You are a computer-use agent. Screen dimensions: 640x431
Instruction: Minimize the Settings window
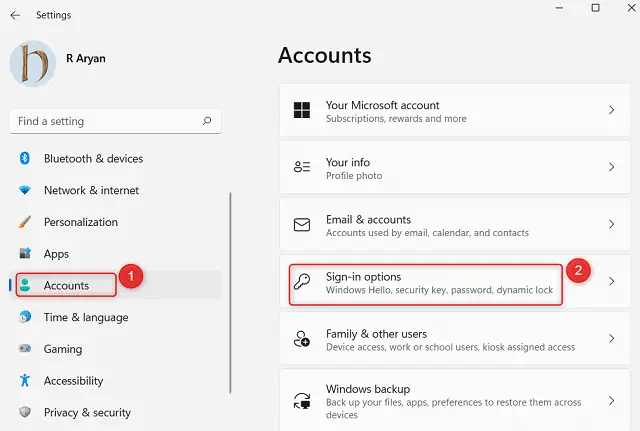click(x=559, y=8)
